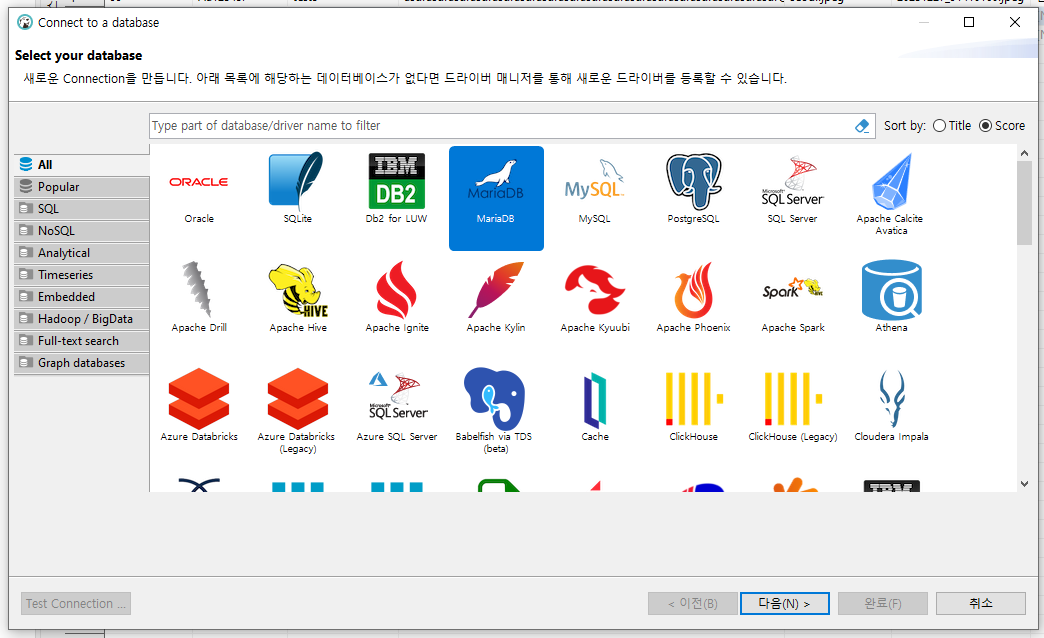The width and height of the screenshot is (1044, 638).
Task: Click the database list scrollbar thumb
Action: click(1025, 203)
